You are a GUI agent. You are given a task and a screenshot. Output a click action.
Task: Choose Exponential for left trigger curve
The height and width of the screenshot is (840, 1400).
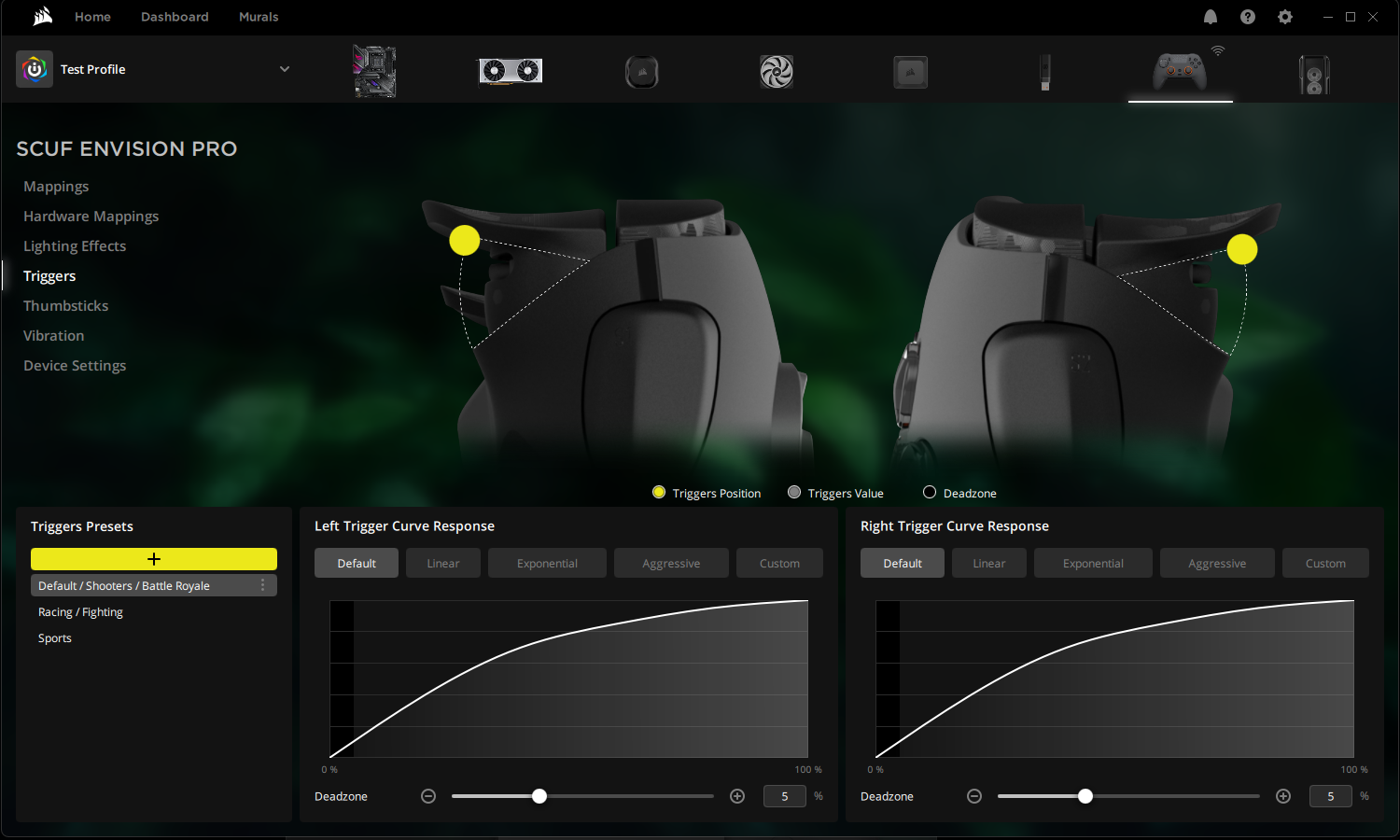pyautogui.click(x=547, y=564)
